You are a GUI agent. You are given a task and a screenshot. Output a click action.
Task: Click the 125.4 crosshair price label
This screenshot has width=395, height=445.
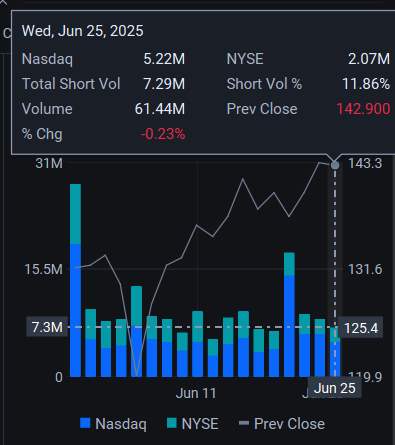[x=361, y=328]
